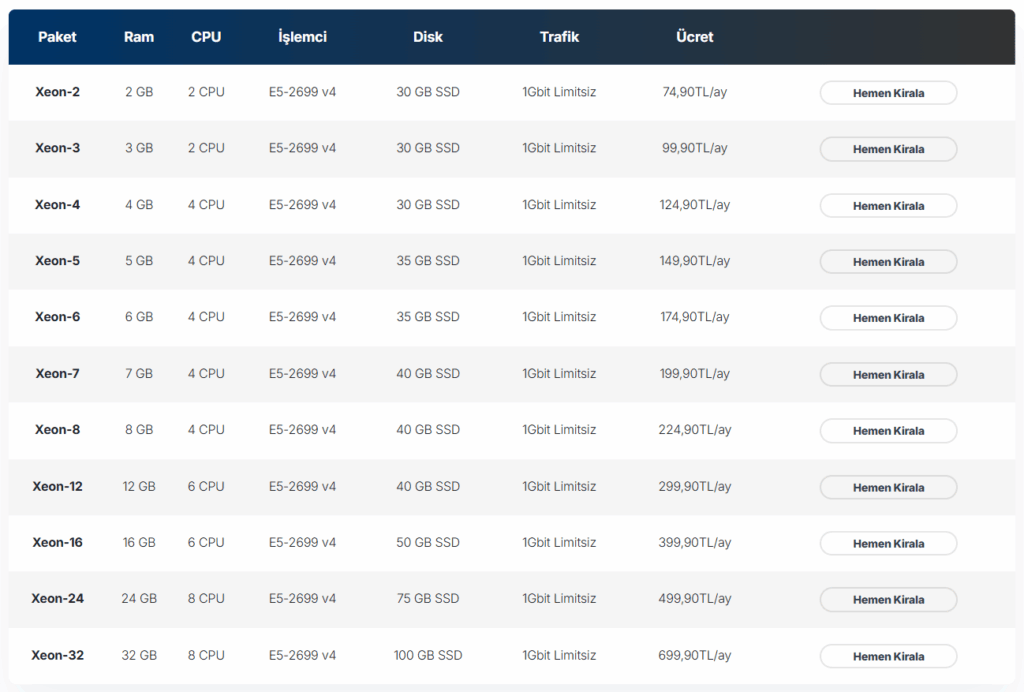This screenshot has width=1024, height=692.
Task: Click the Xeon-24 package name
Action: tap(58, 599)
